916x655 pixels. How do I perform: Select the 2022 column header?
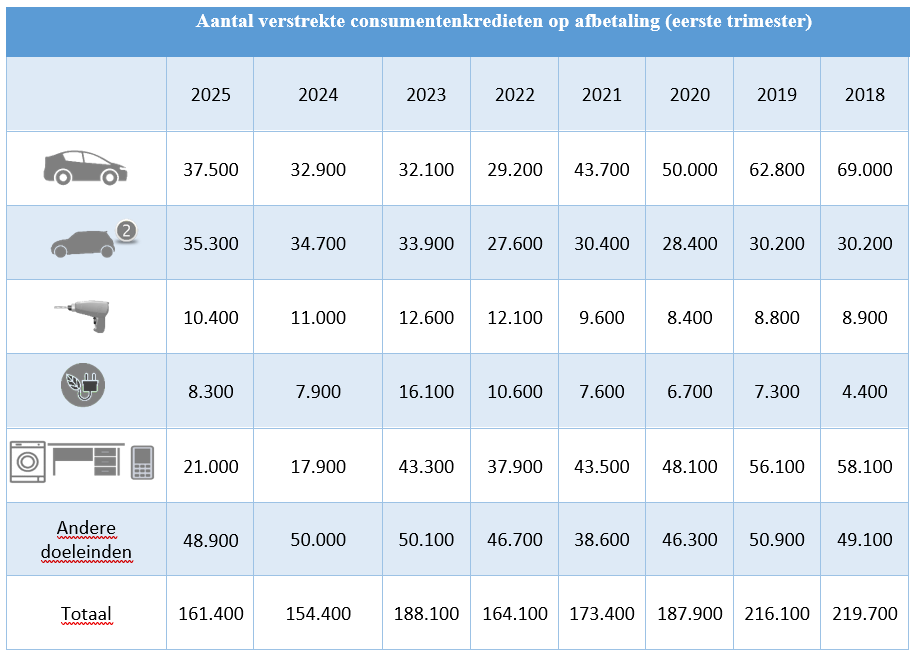click(x=514, y=95)
